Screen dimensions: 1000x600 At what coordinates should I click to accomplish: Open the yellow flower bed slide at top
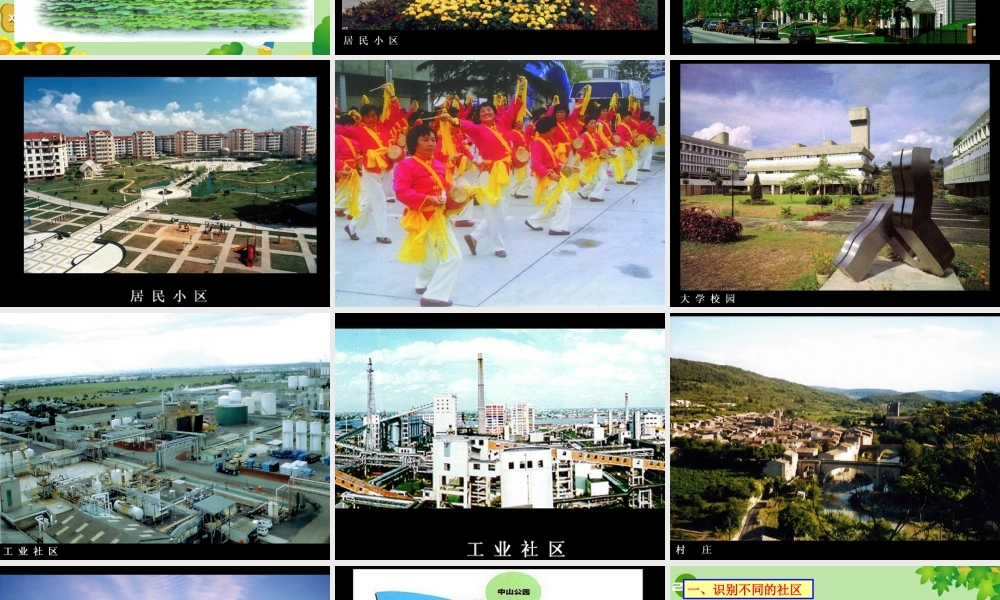pyautogui.click(x=500, y=27)
